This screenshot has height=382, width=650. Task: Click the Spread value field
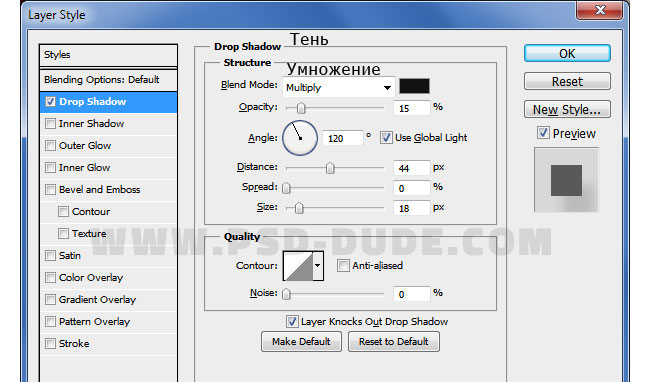point(412,188)
